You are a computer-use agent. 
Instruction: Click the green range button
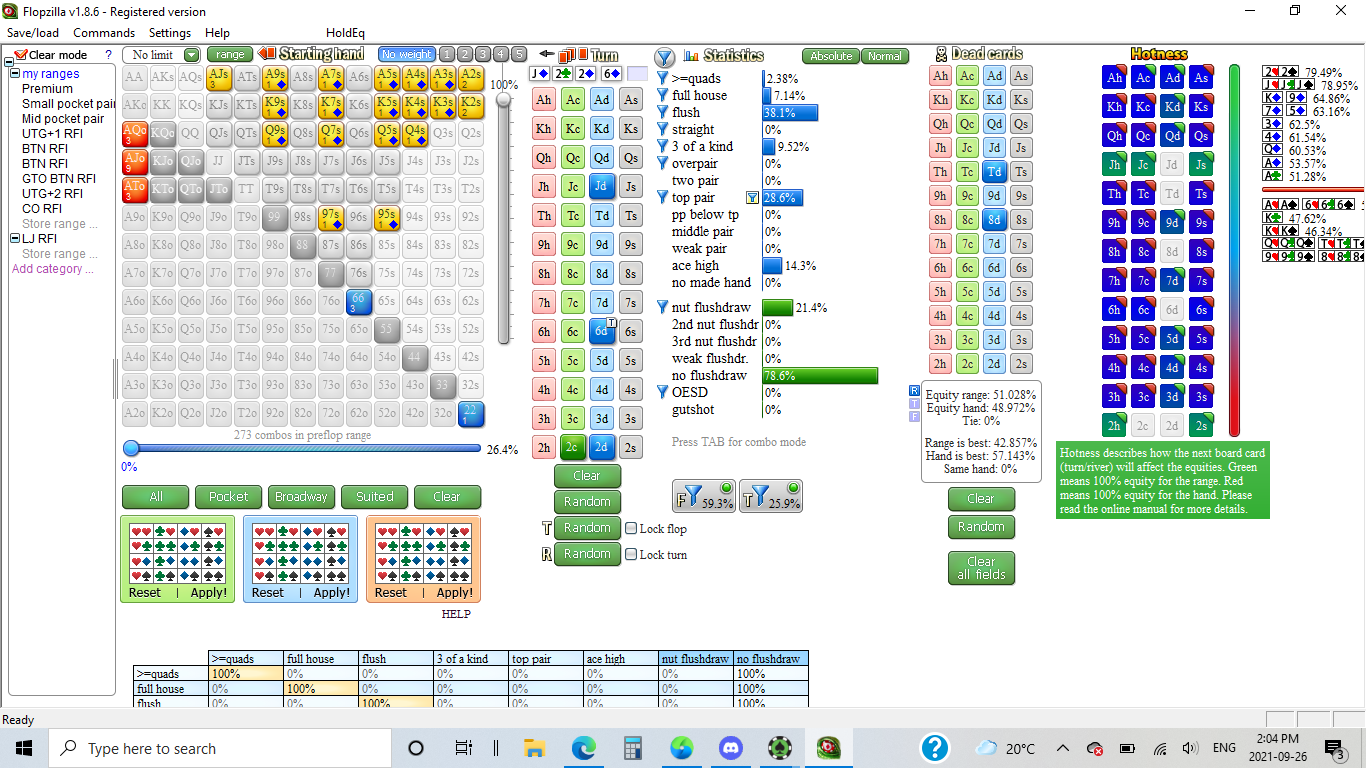point(230,55)
